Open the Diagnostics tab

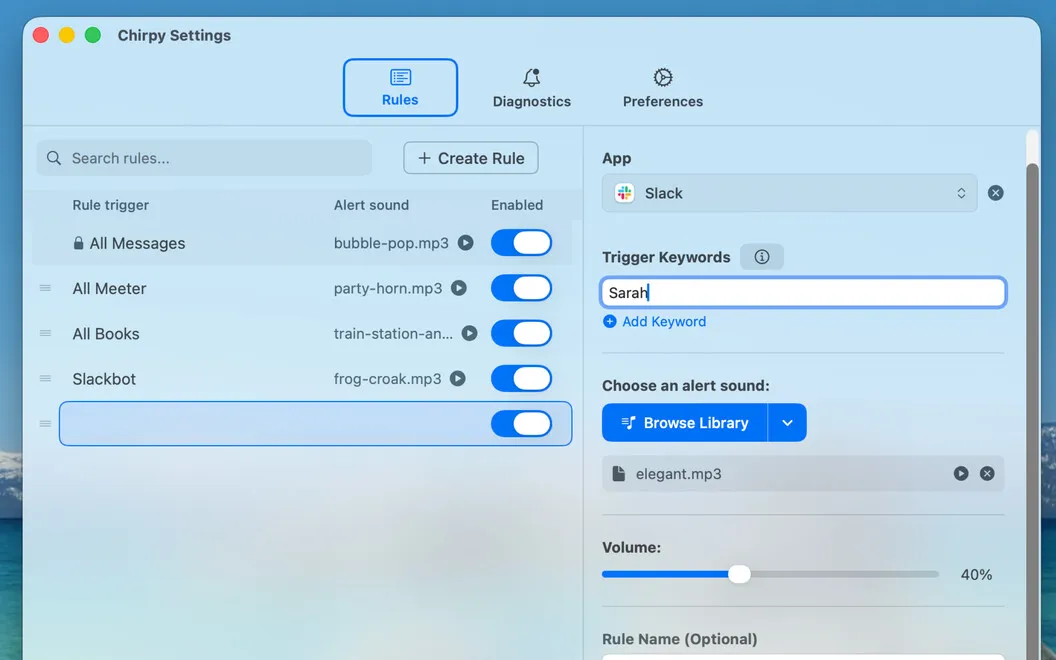coord(531,88)
